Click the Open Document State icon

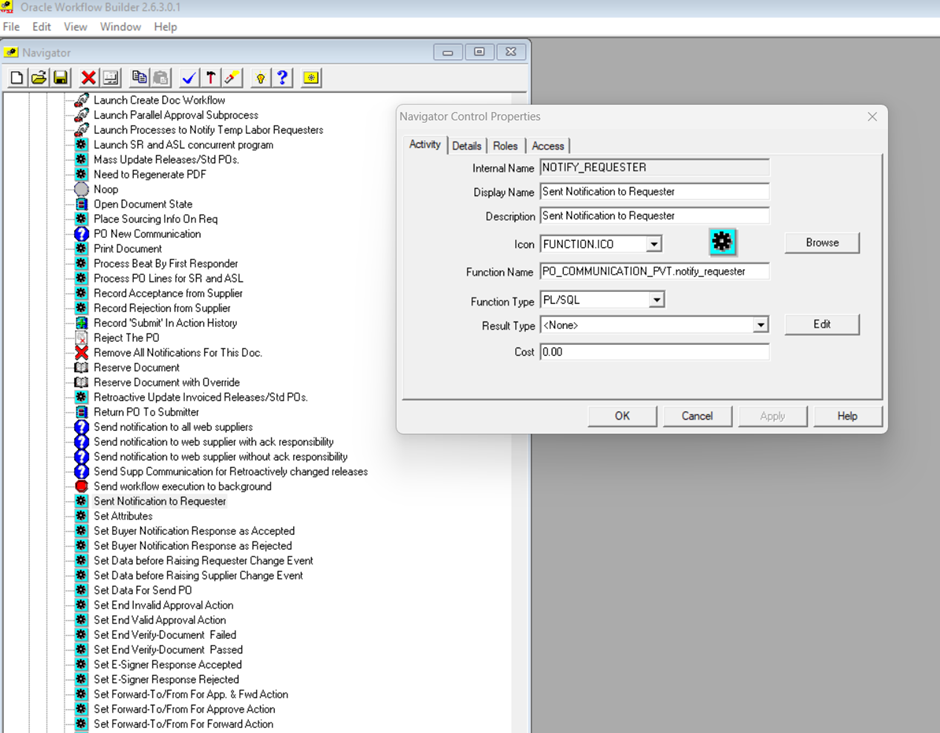point(81,204)
